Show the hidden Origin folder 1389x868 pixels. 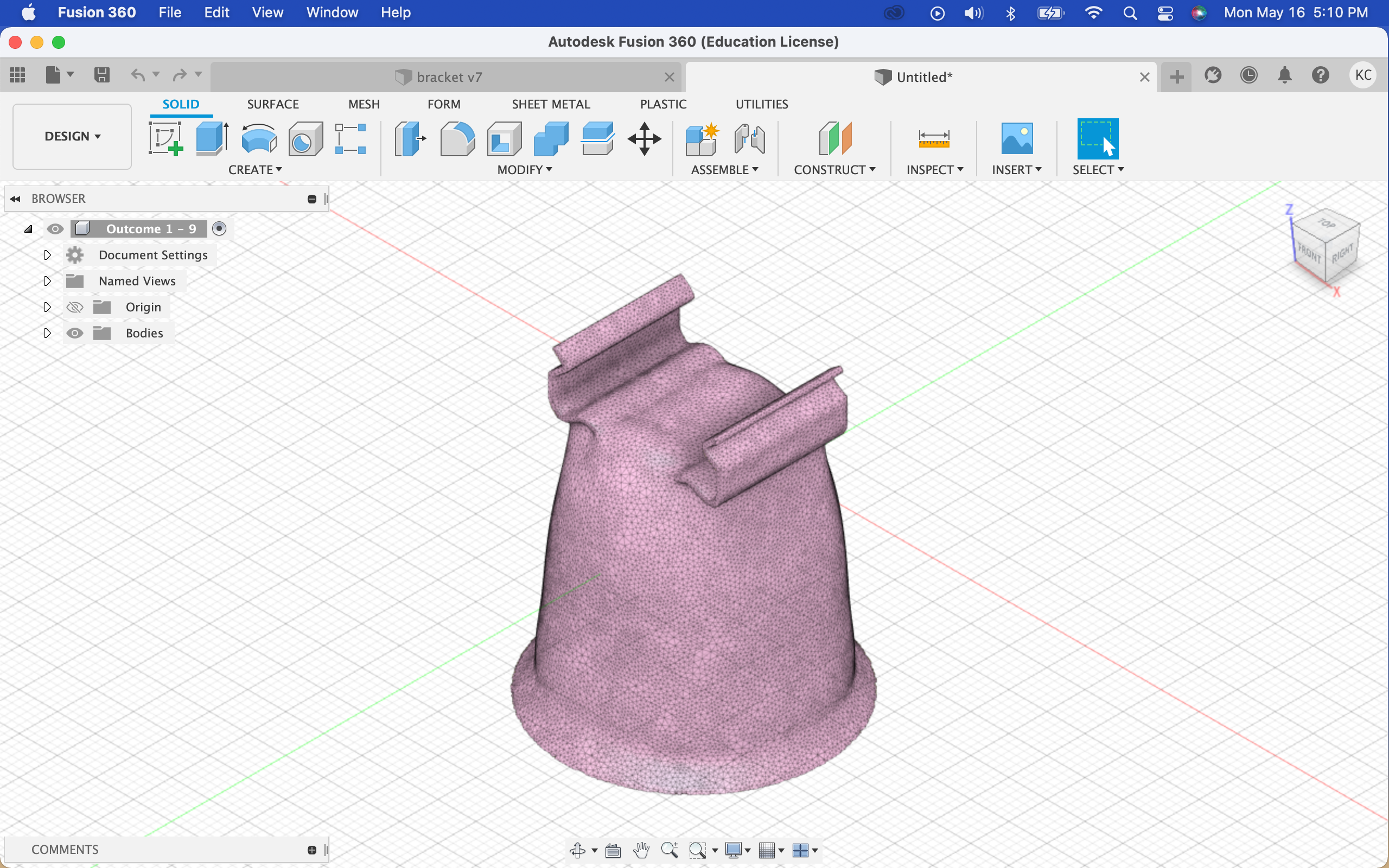[75, 307]
